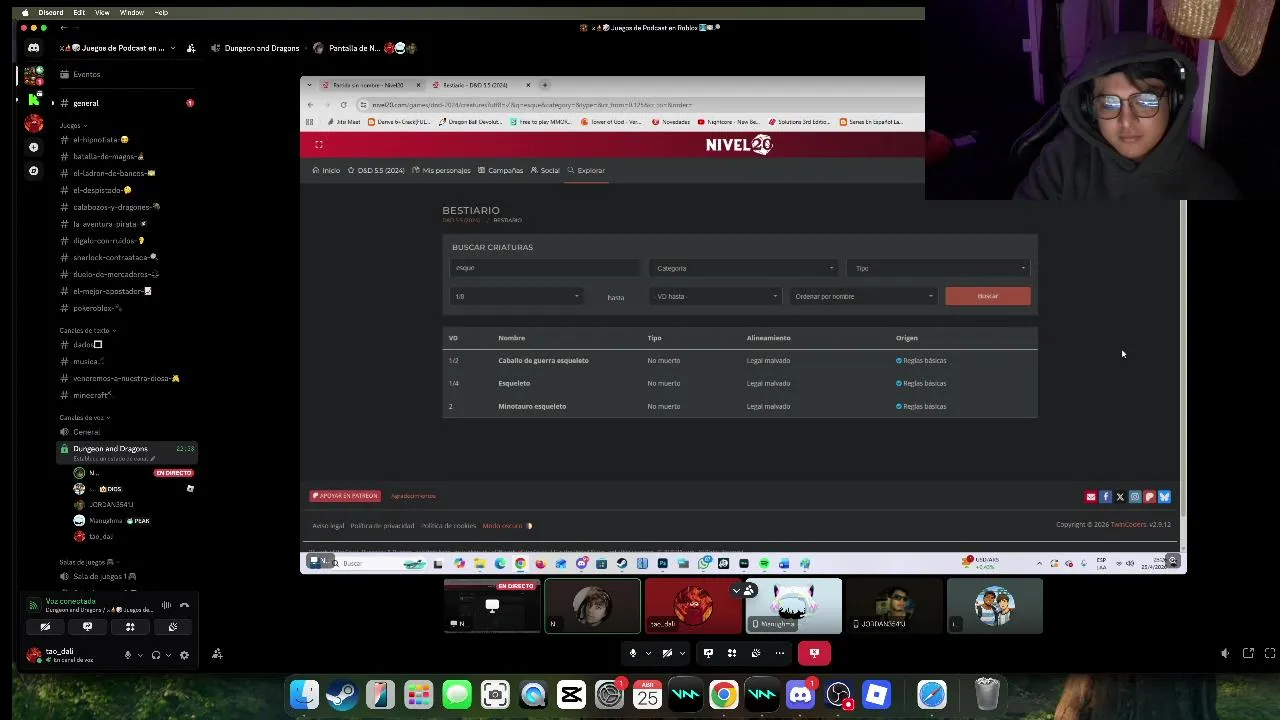The image size is (1280, 720).
Task: Open the Apple menu
Action: coord(25,13)
